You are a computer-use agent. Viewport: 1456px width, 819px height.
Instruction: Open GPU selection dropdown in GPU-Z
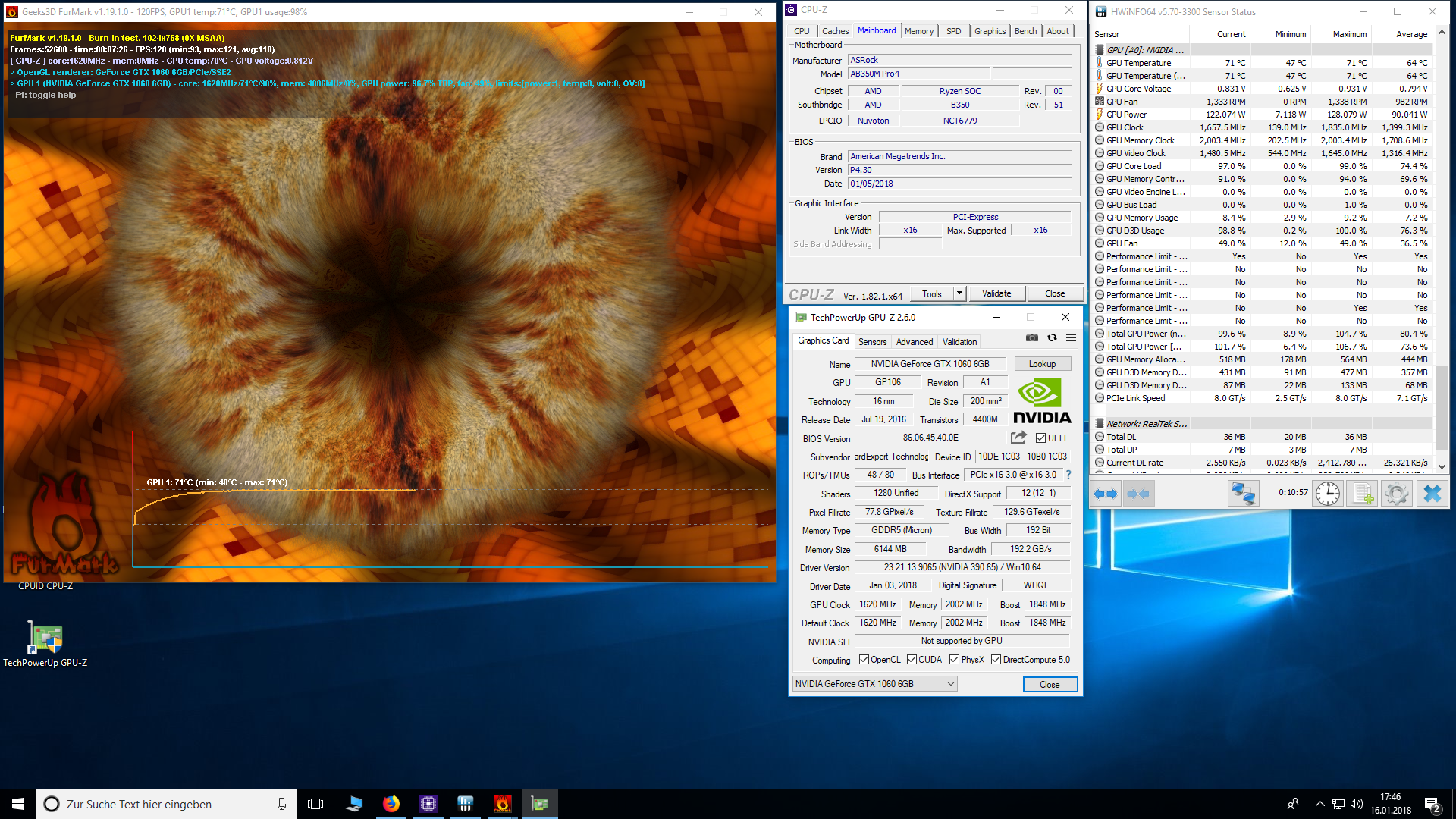[x=874, y=684]
